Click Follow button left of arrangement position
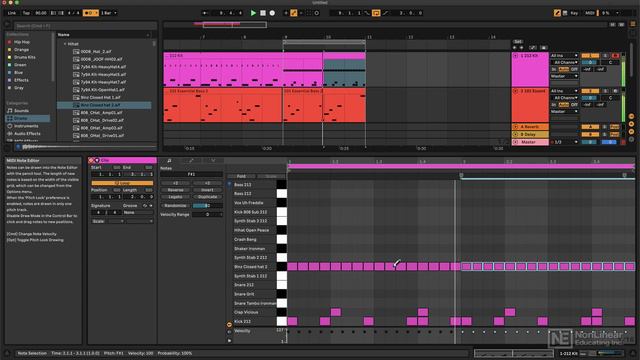640x360 pixels. click(x=205, y=13)
